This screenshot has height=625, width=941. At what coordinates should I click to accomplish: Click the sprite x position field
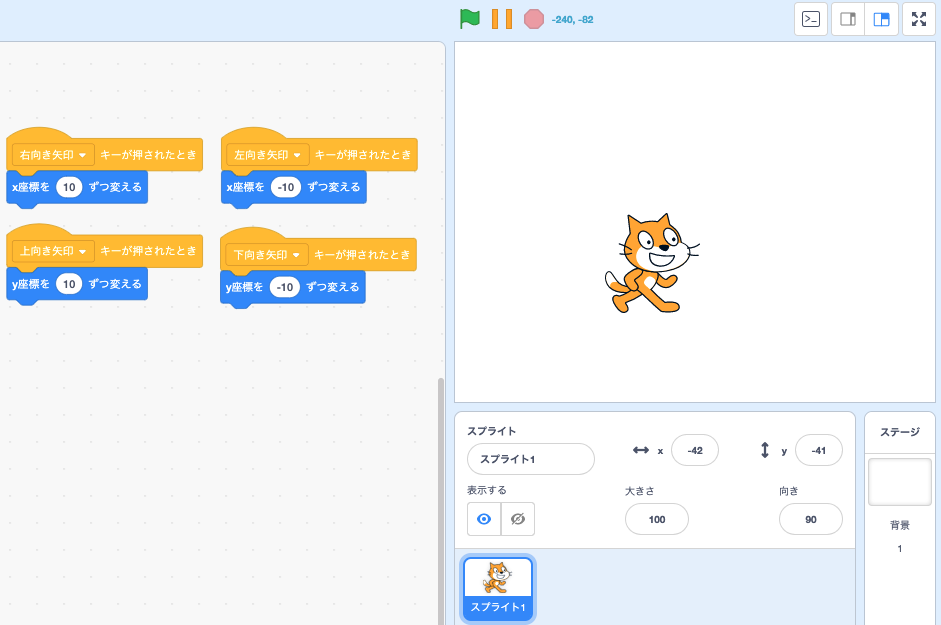click(x=695, y=450)
